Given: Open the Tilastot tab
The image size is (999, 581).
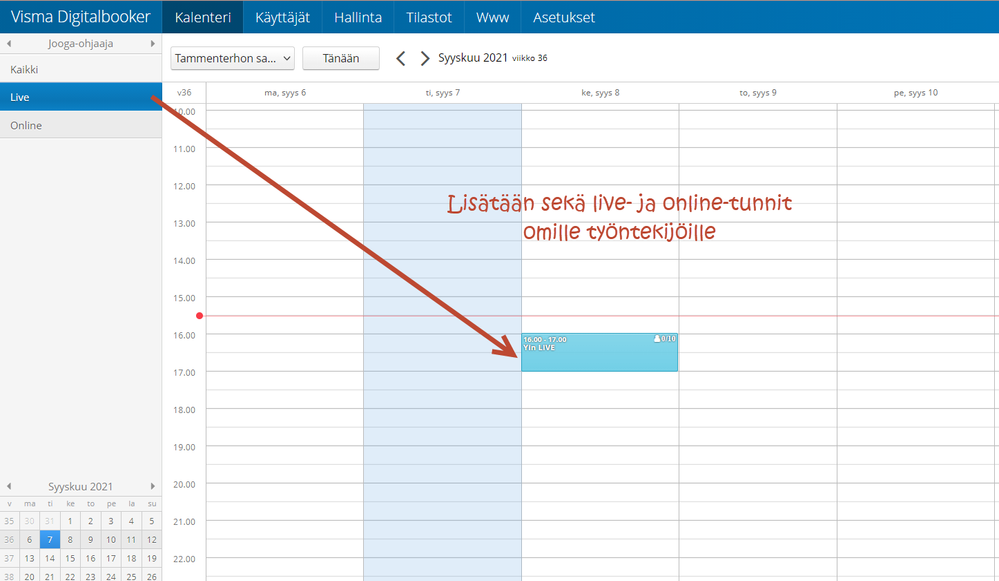Looking at the screenshot, I should click(x=429, y=17).
